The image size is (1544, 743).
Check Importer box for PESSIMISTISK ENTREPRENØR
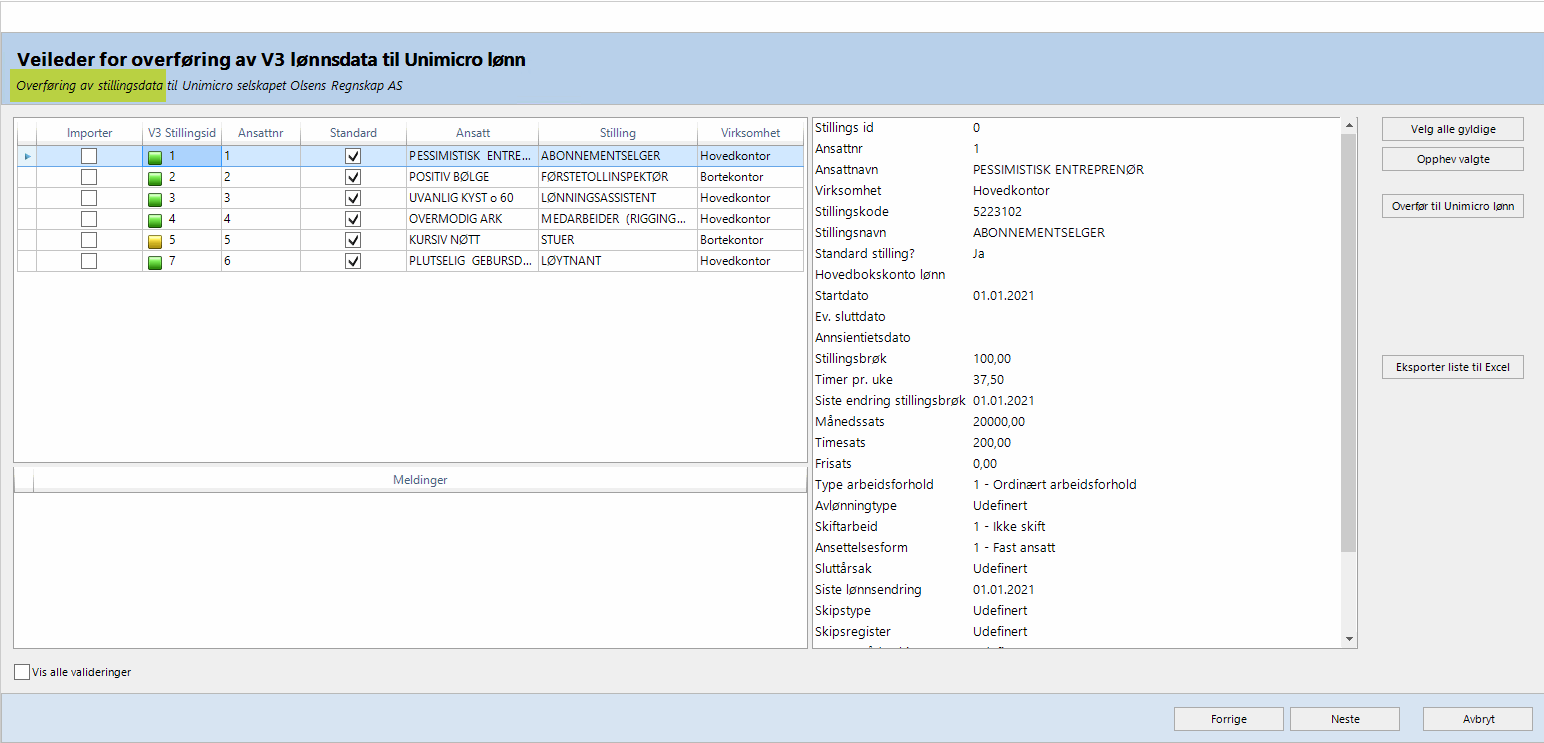click(x=89, y=156)
